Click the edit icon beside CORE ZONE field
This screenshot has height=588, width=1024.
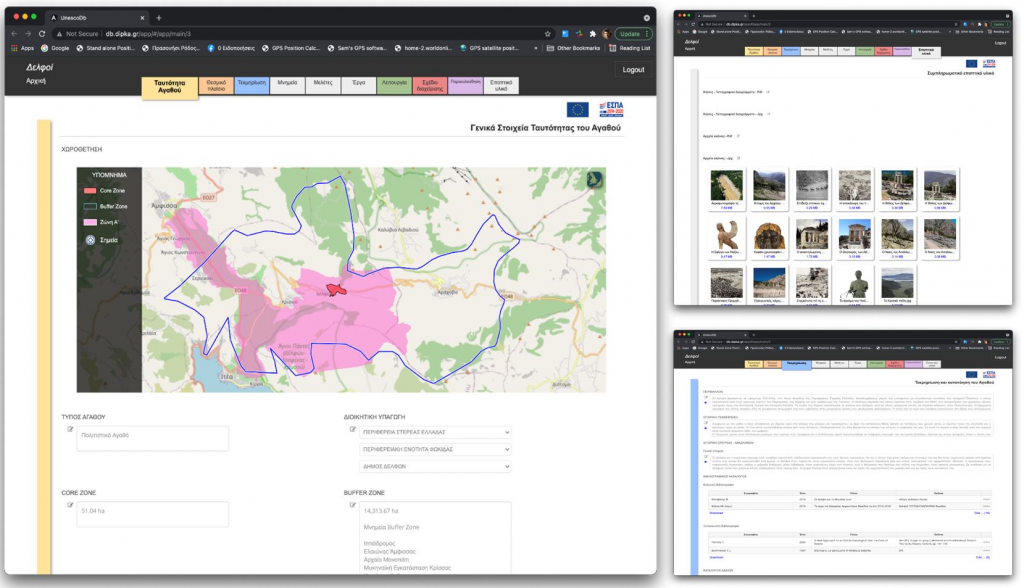(70, 504)
